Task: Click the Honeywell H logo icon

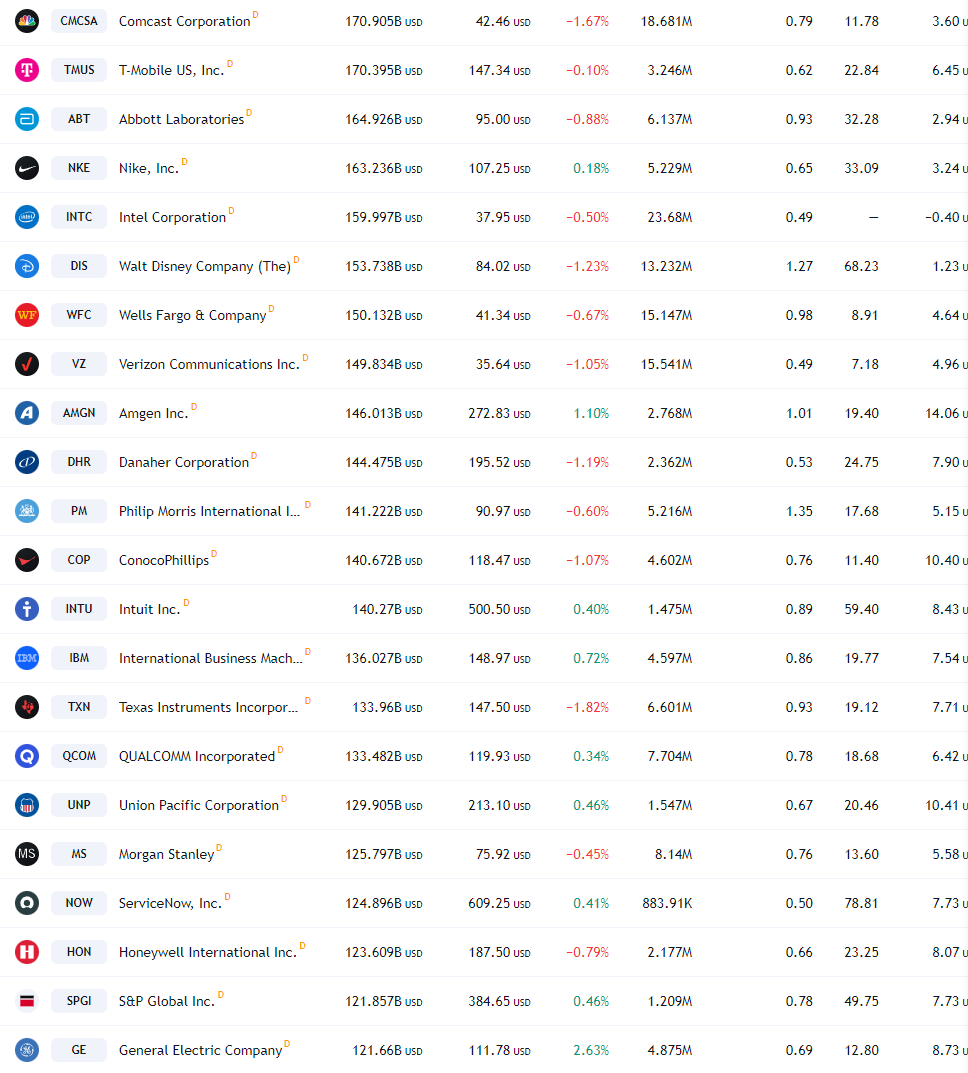Action: pyautogui.click(x=27, y=952)
